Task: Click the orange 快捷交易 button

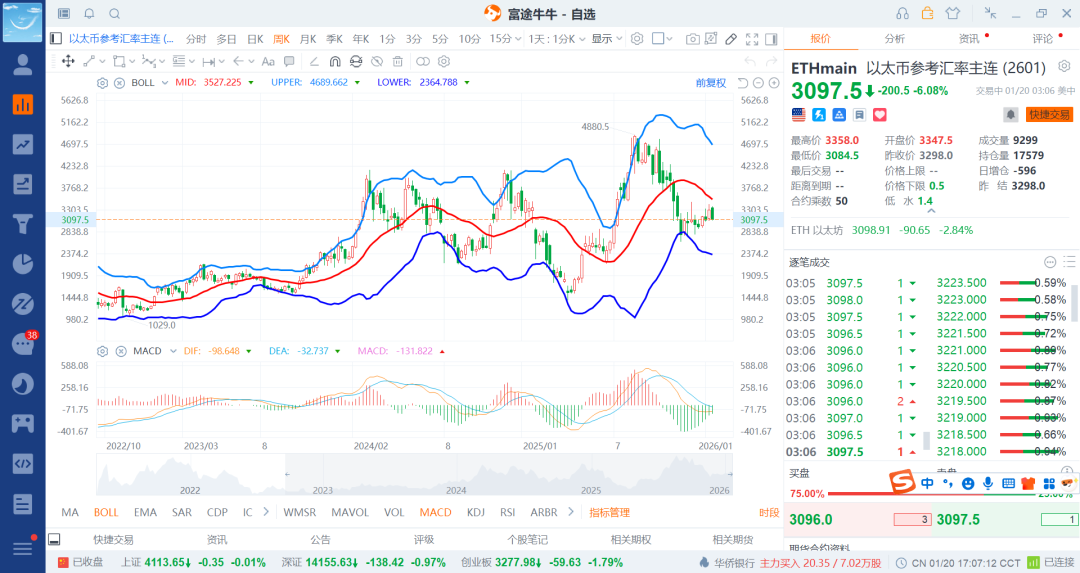Action: pos(1049,115)
